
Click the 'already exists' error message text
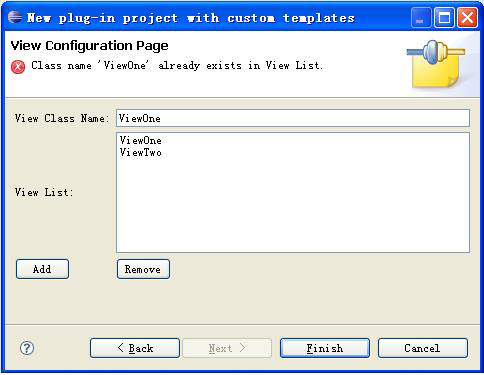click(x=177, y=65)
